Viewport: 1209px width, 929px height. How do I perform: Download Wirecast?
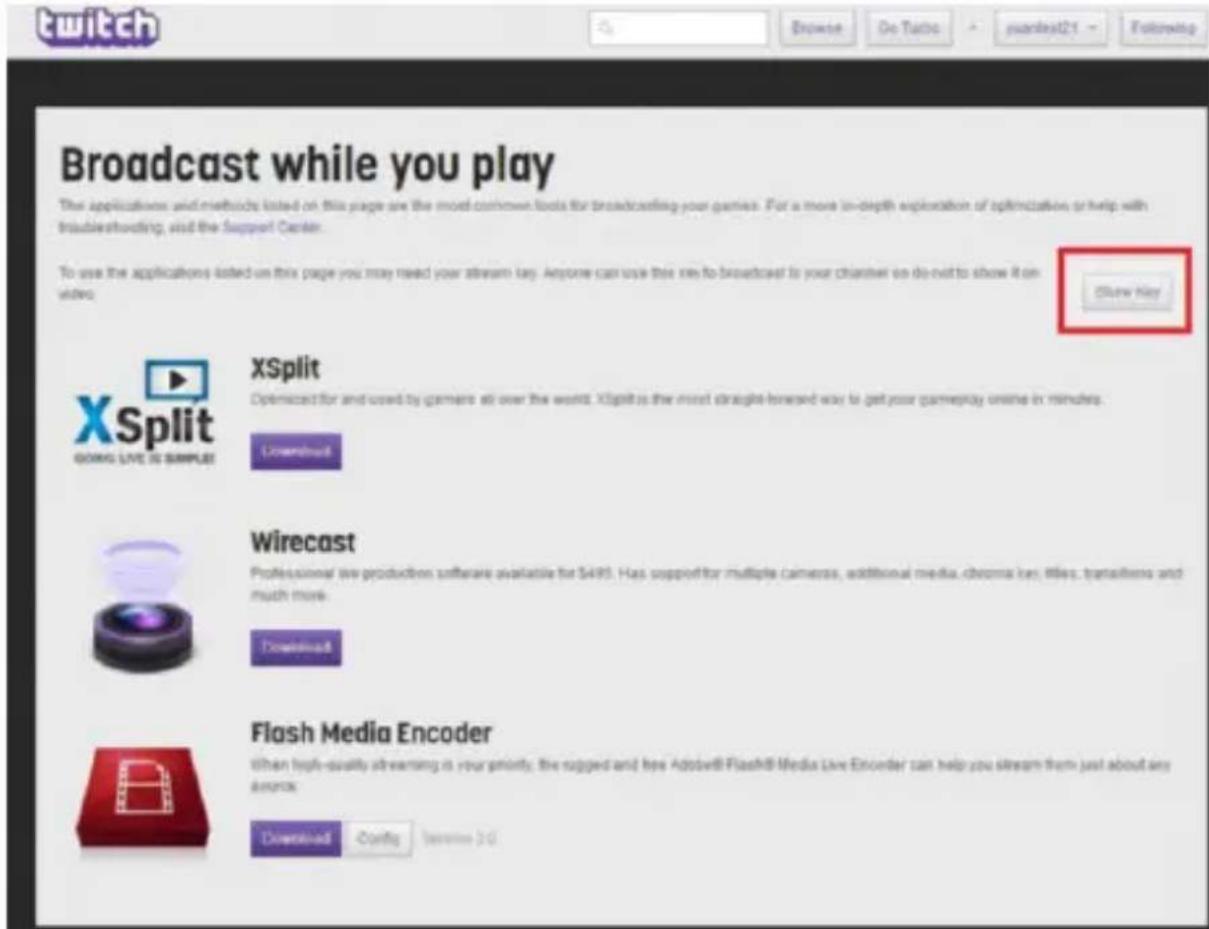pos(295,647)
